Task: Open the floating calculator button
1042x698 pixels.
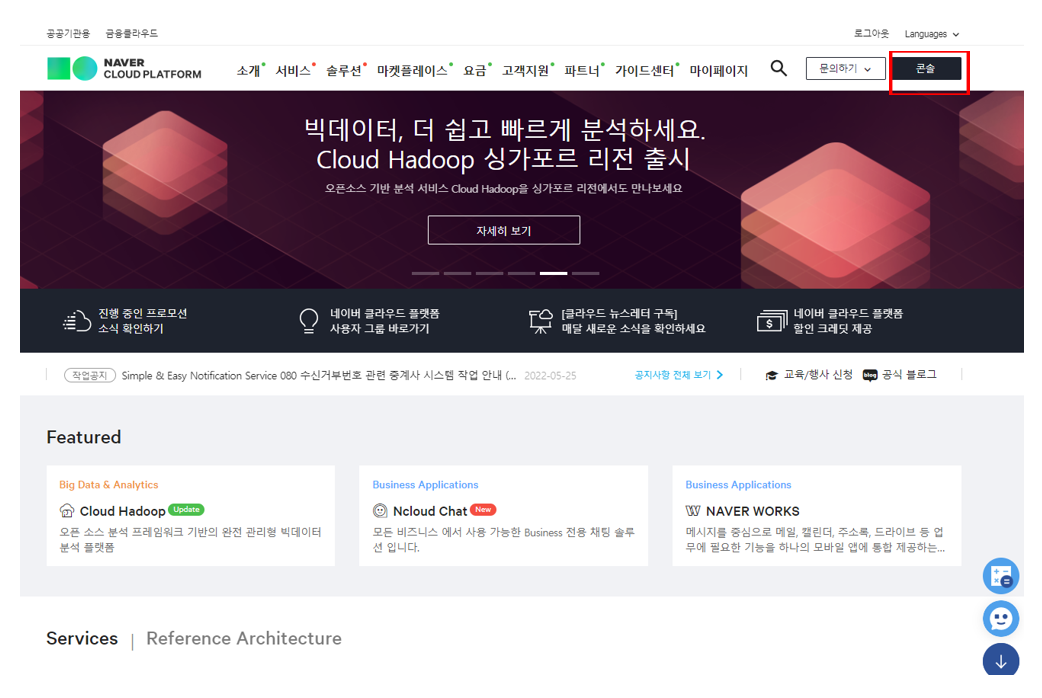Action: [1001, 576]
